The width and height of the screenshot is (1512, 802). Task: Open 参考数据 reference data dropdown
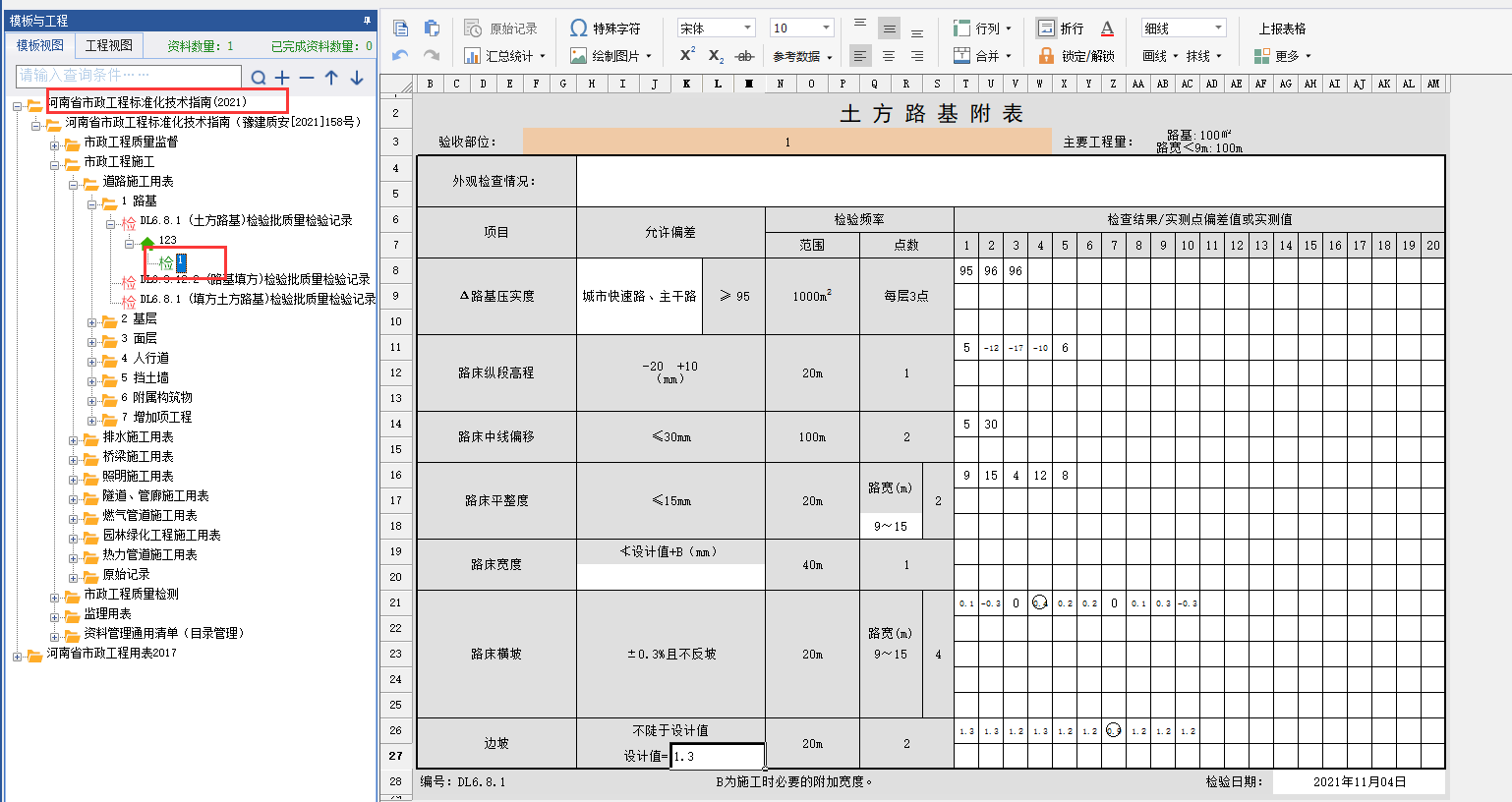tap(802, 56)
